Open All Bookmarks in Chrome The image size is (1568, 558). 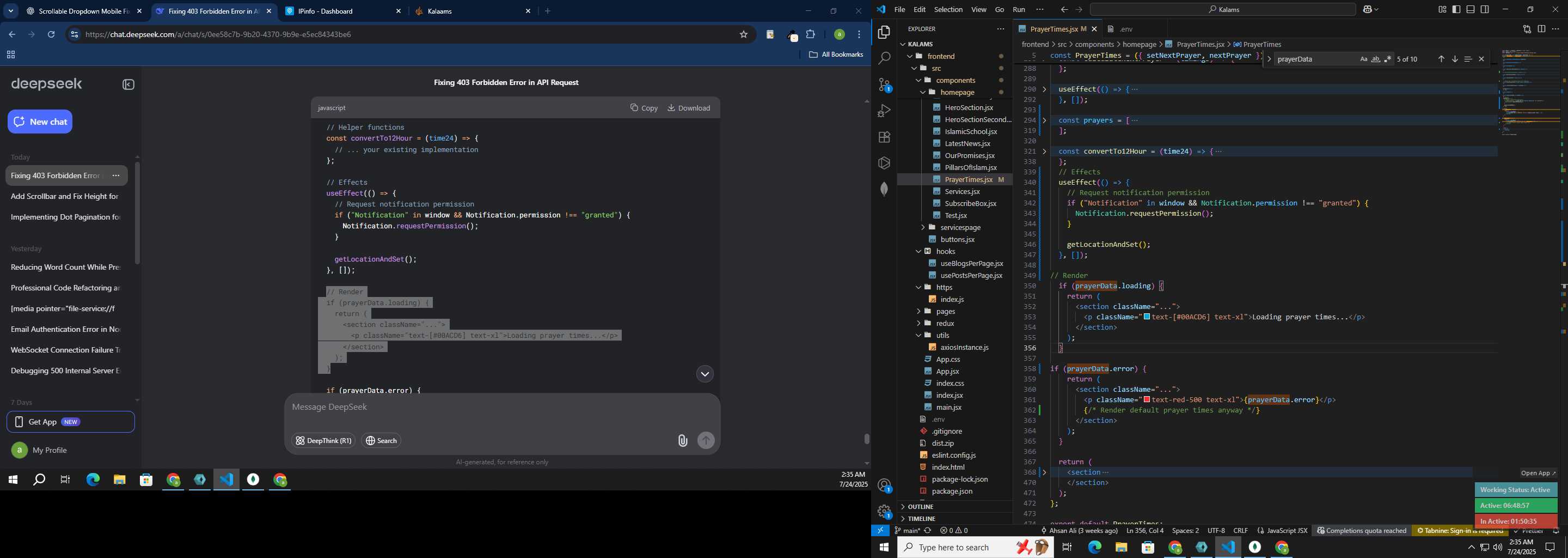835,55
